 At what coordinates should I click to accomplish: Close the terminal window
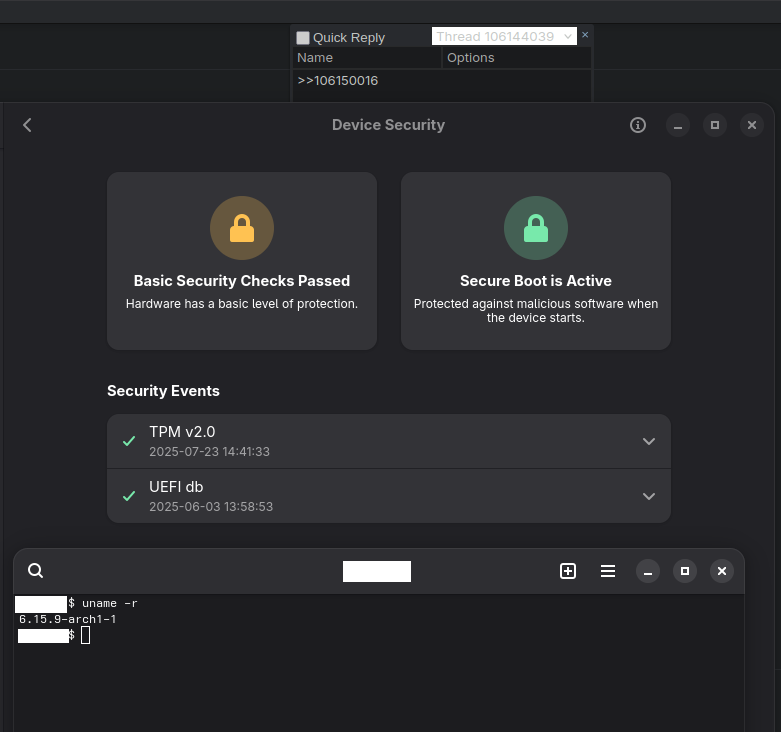(x=722, y=571)
